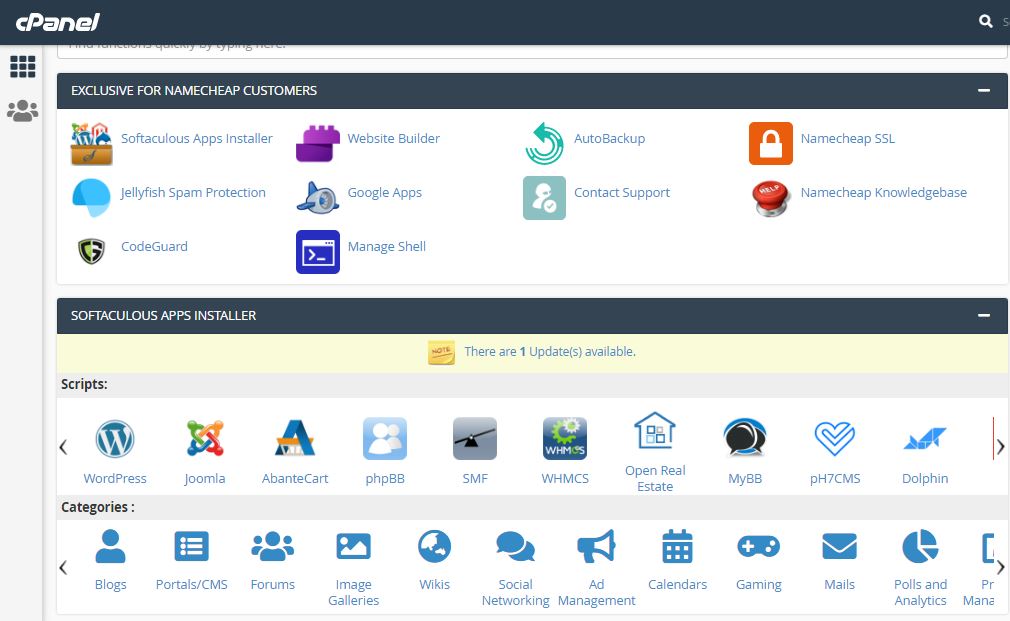Click the sidebar User Manager people icon
1010x621 pixels.
tap(23, 111)
